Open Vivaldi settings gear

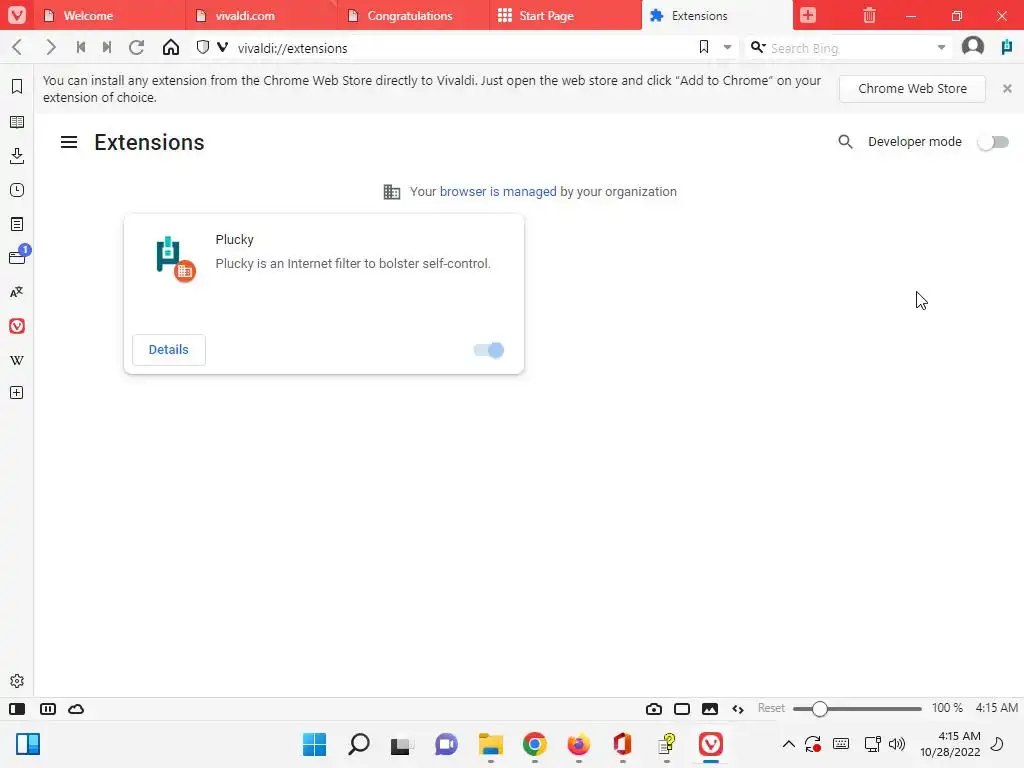click(x=17, y=680)
